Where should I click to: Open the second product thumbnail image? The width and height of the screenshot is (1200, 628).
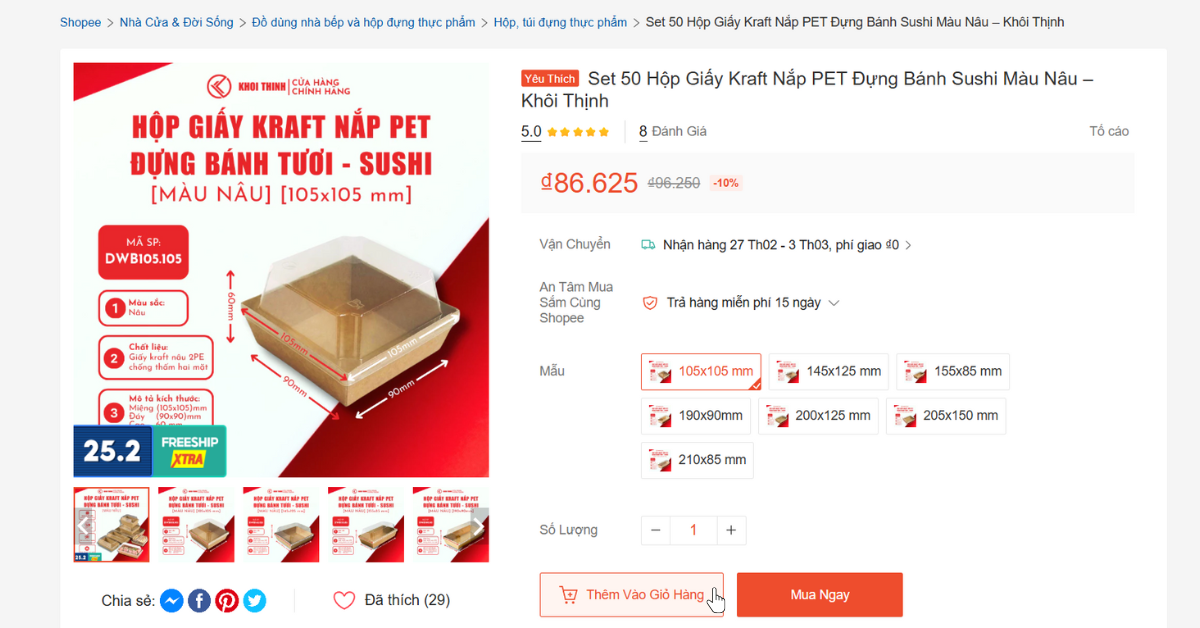coord(196,524)
